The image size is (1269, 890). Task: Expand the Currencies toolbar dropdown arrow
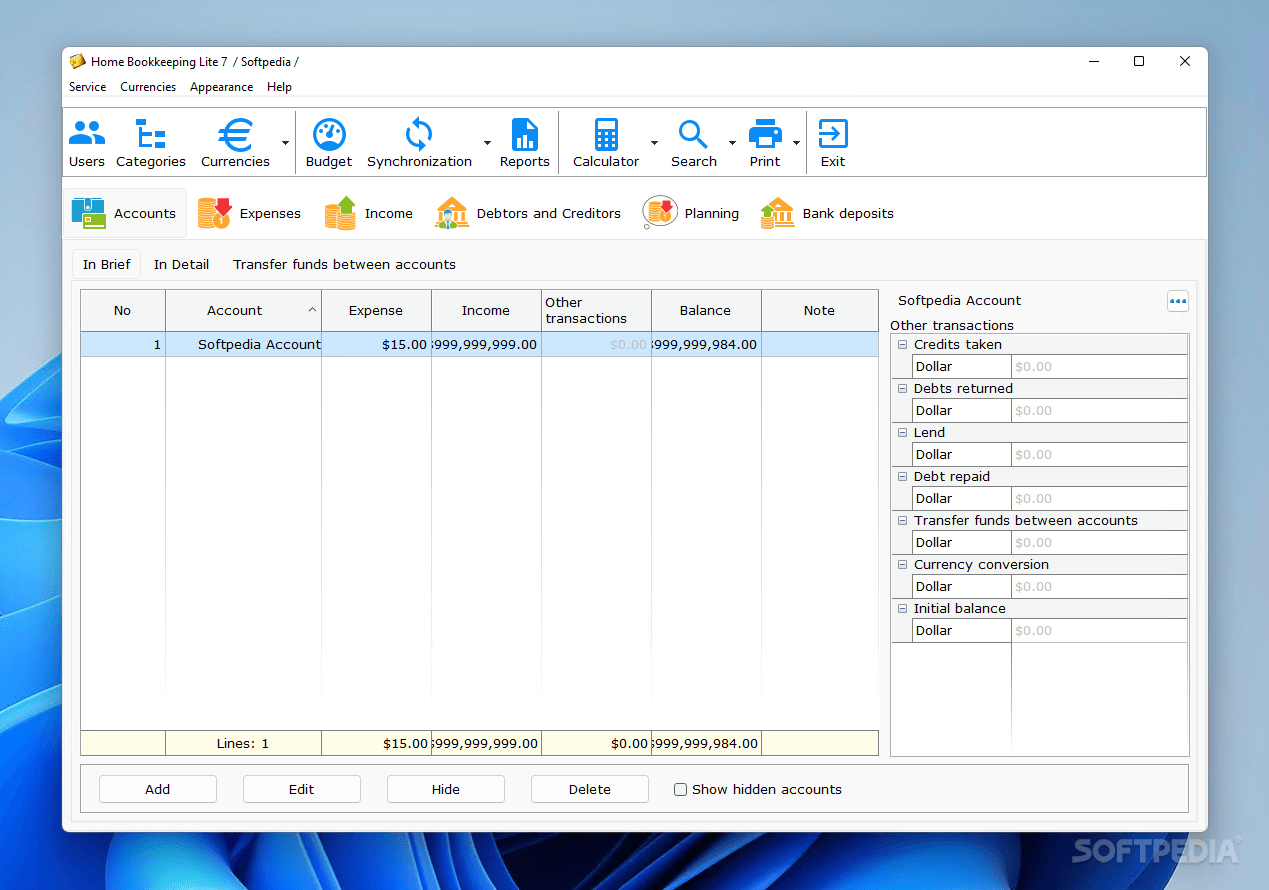point(285,143)
